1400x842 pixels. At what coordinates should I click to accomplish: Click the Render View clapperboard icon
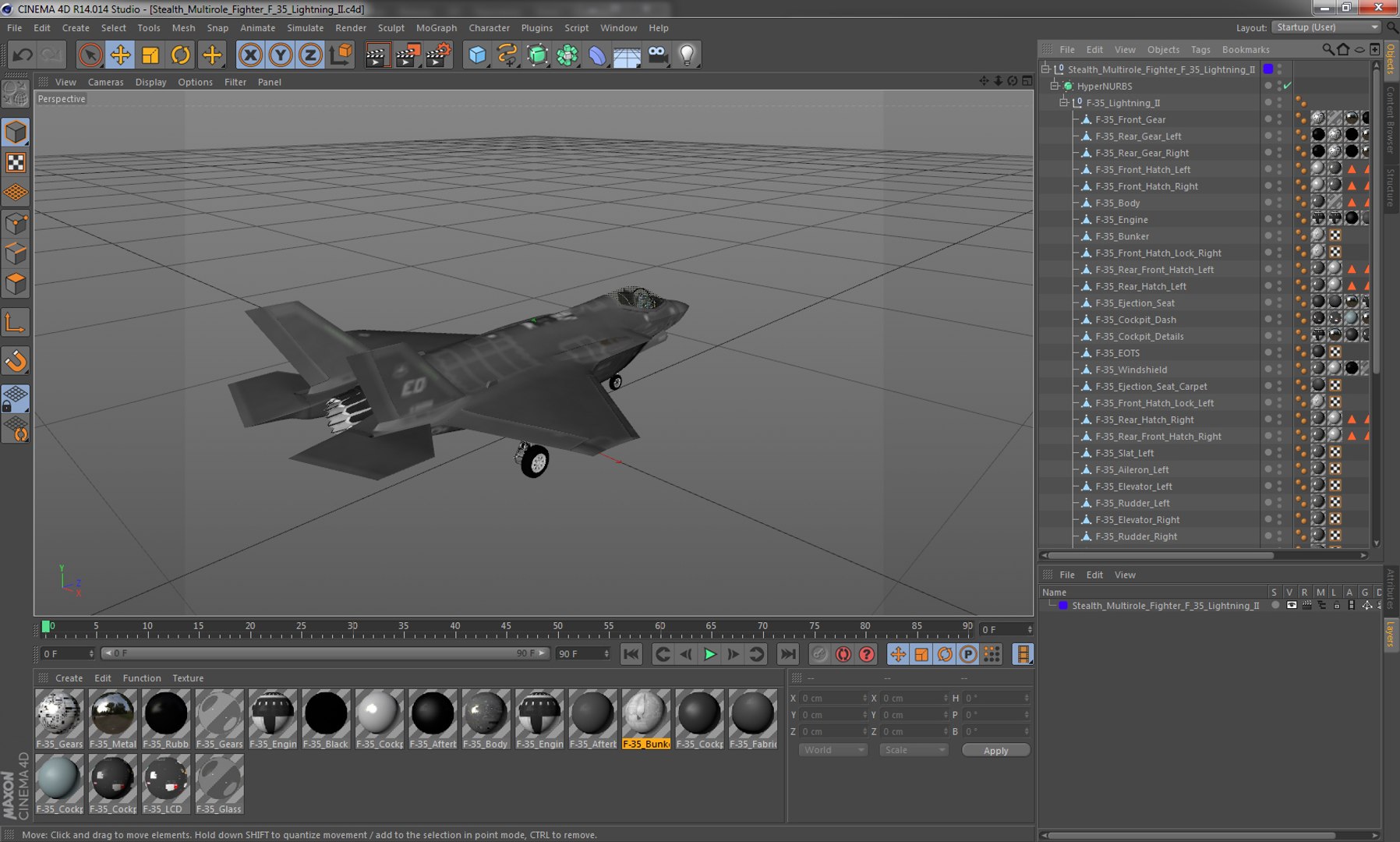377,55
